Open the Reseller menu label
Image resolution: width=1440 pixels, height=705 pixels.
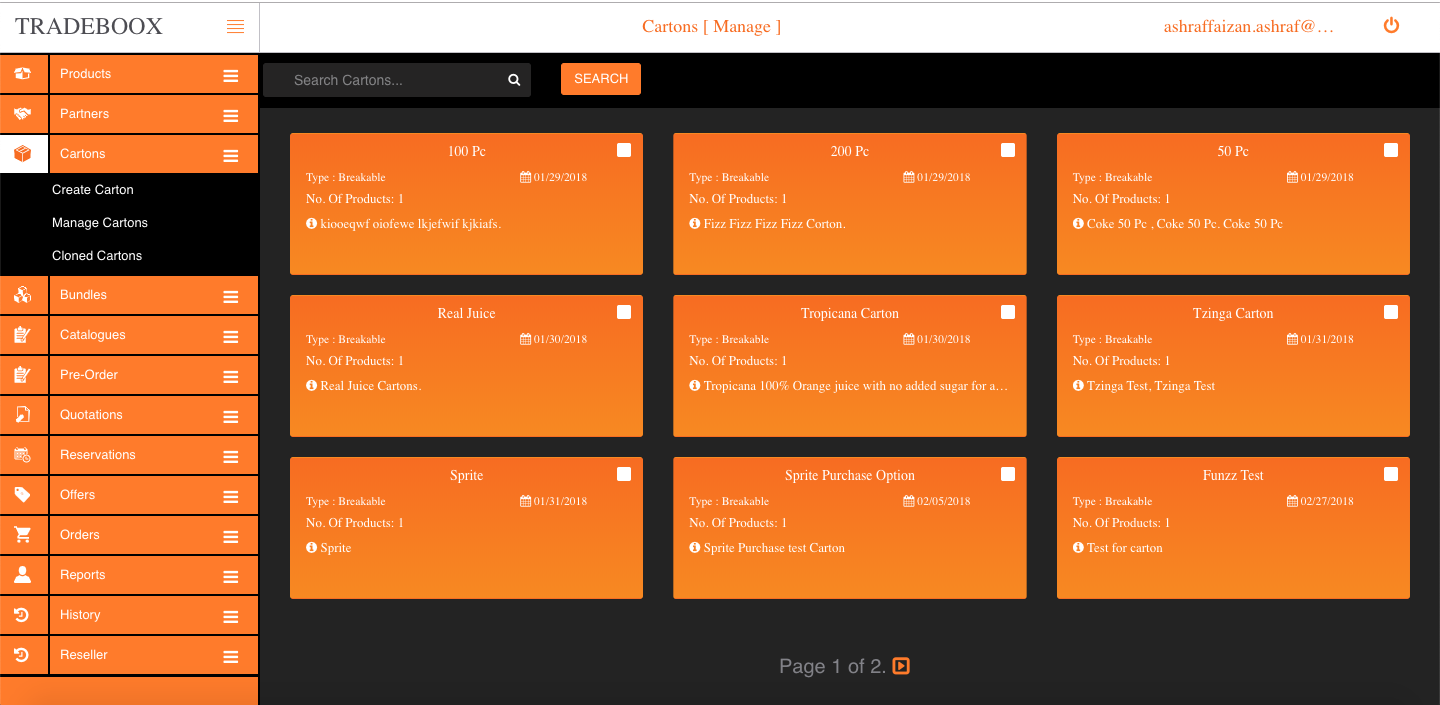84,655
